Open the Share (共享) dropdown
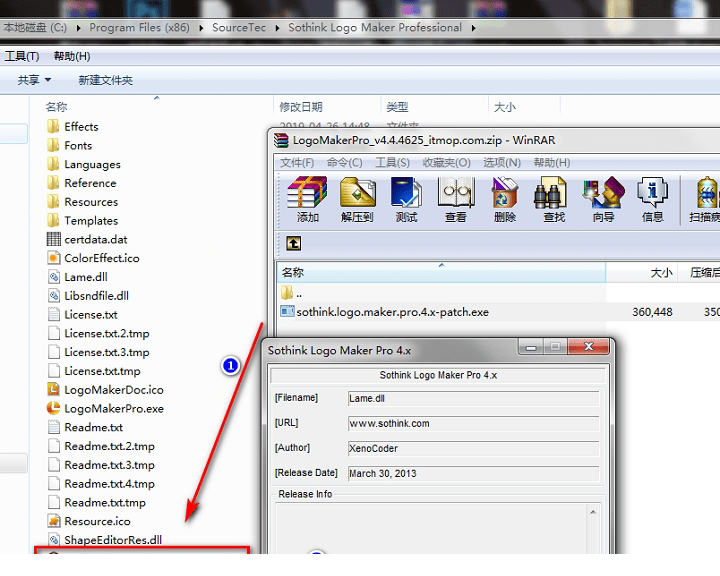 tap(34, 80)
